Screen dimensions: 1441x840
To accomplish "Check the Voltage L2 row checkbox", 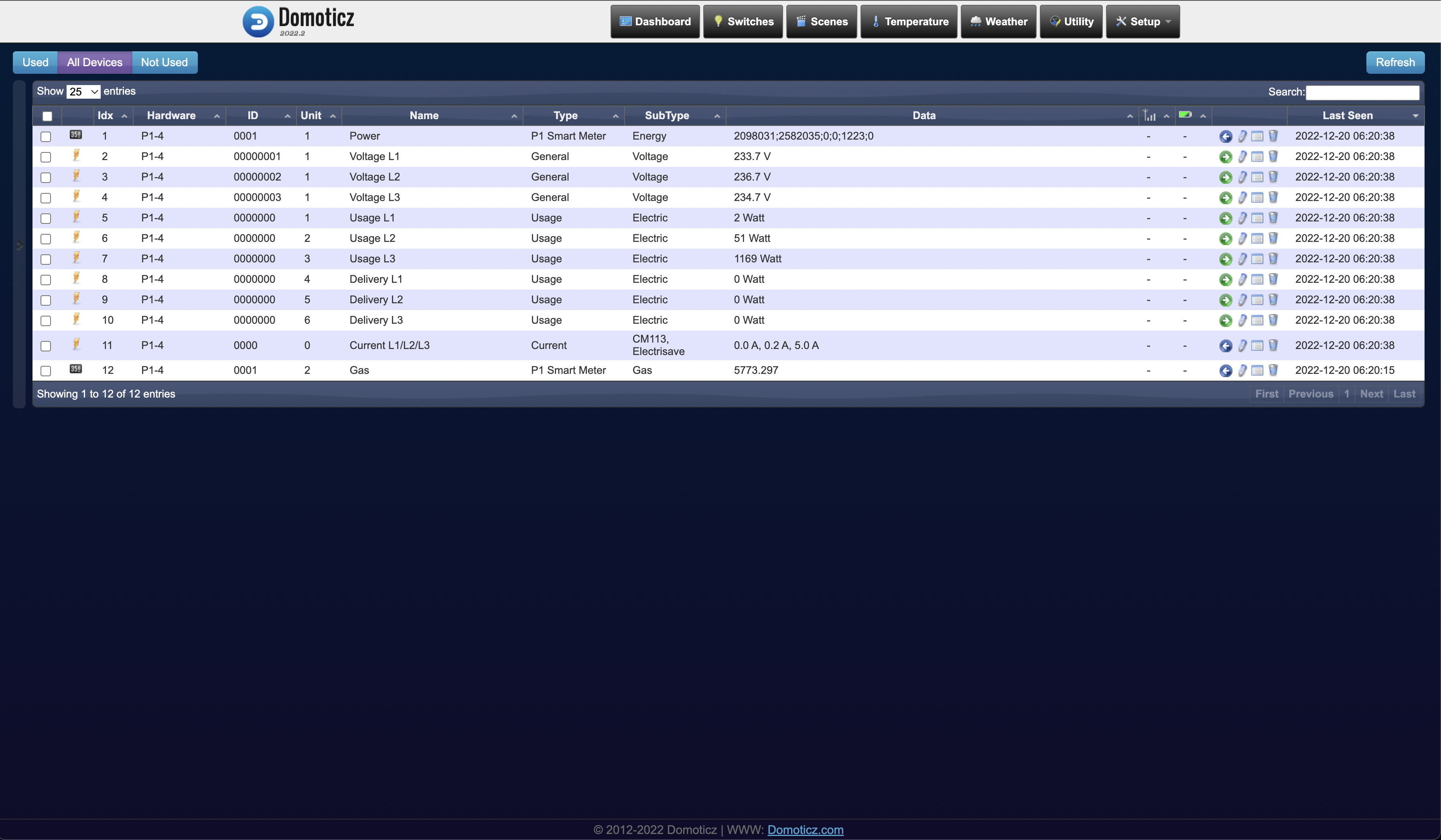I will click(x=46, y=177).
